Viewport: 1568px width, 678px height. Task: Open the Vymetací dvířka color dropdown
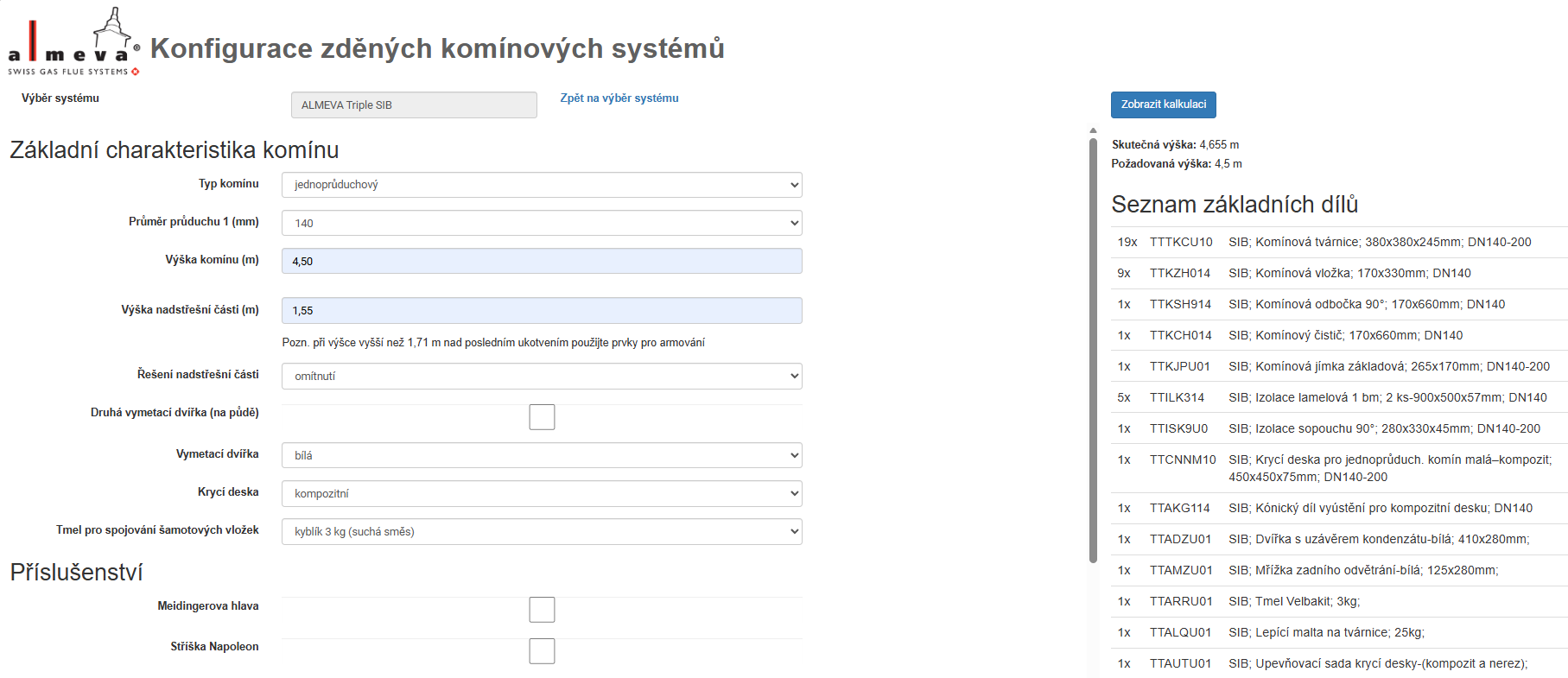click(542, 455)
